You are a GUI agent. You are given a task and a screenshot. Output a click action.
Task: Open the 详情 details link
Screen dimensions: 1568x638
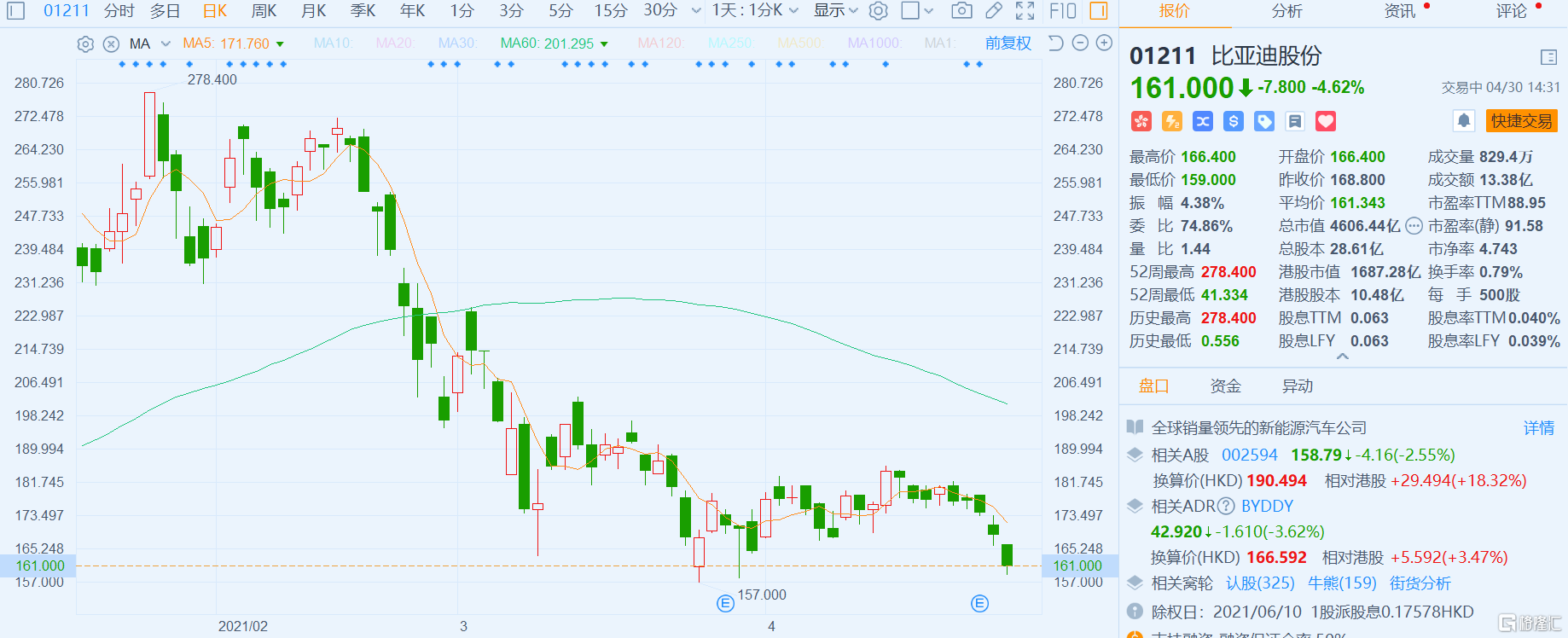[x=1539, y=428]
